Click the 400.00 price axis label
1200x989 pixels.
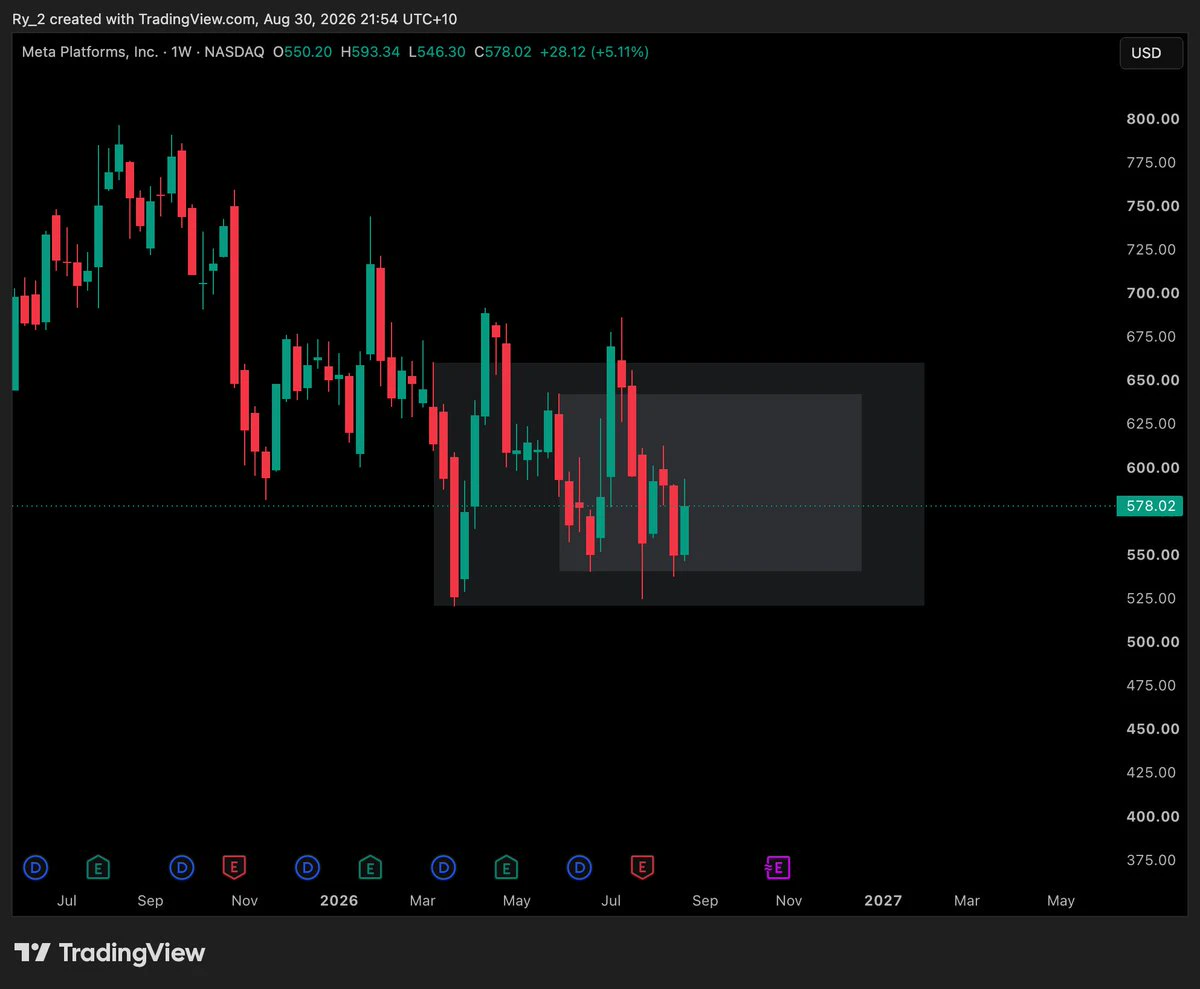(1152, 817)
